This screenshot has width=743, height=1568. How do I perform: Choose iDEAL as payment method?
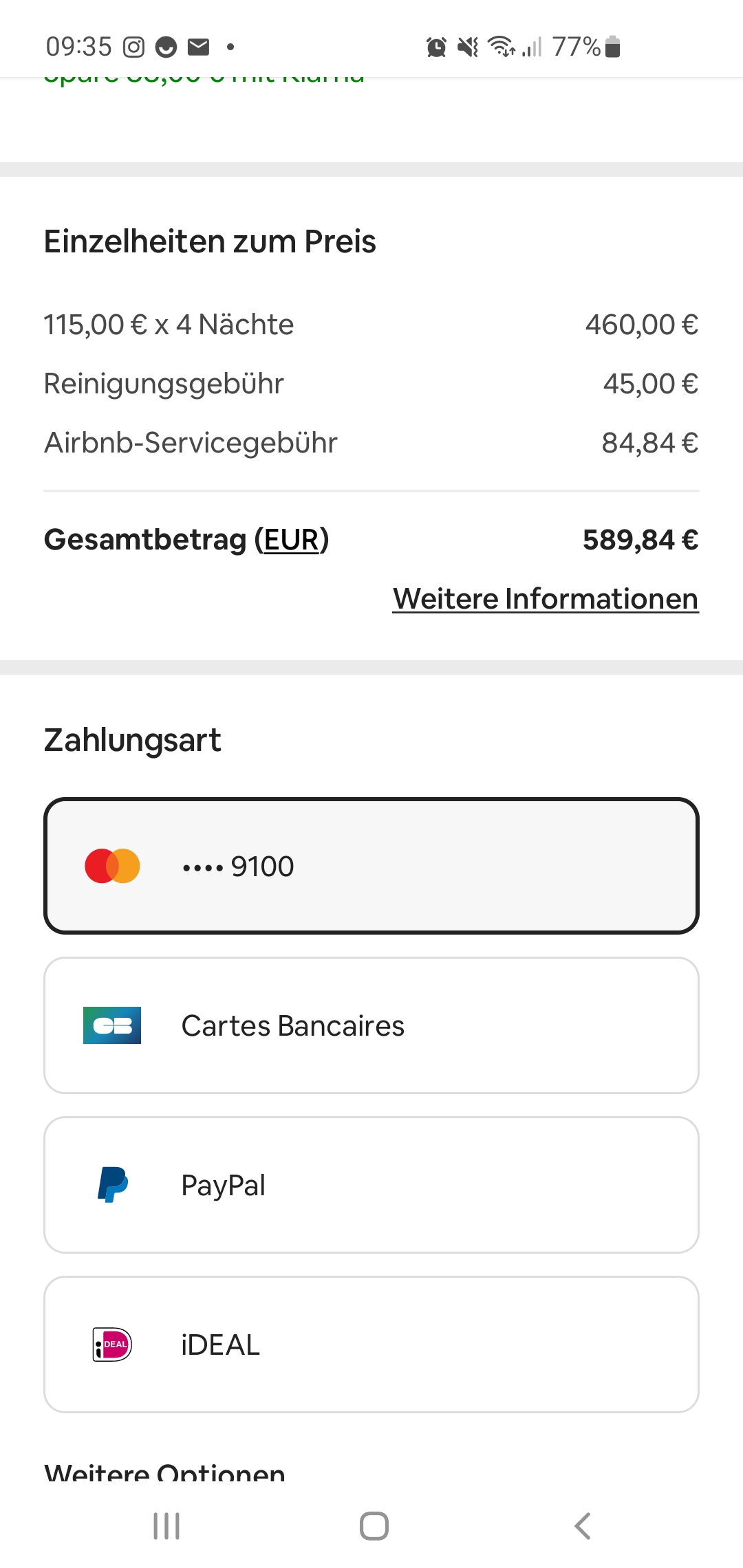(371, 1344)
